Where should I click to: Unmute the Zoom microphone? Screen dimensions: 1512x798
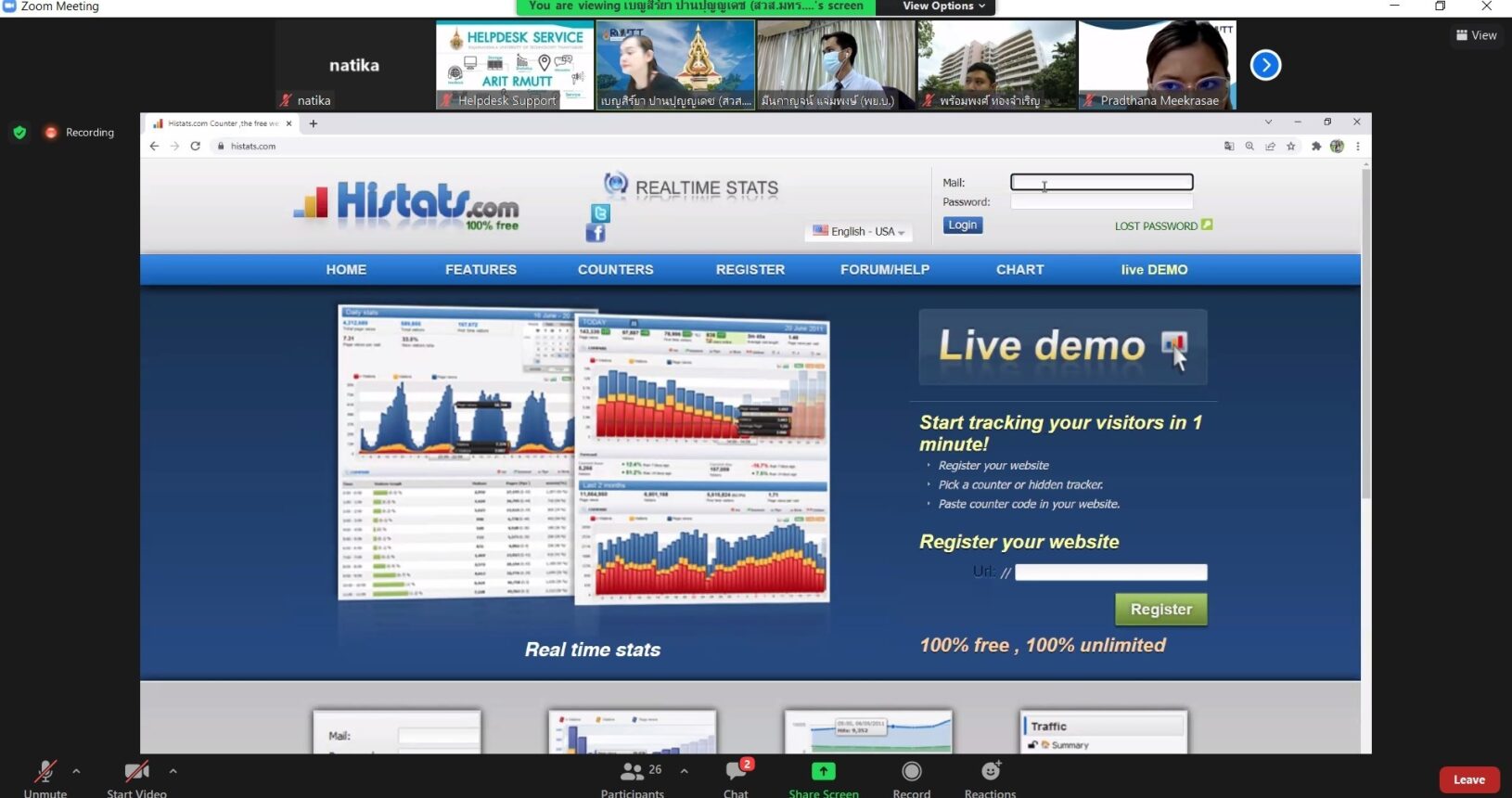[x=45, y=778]
